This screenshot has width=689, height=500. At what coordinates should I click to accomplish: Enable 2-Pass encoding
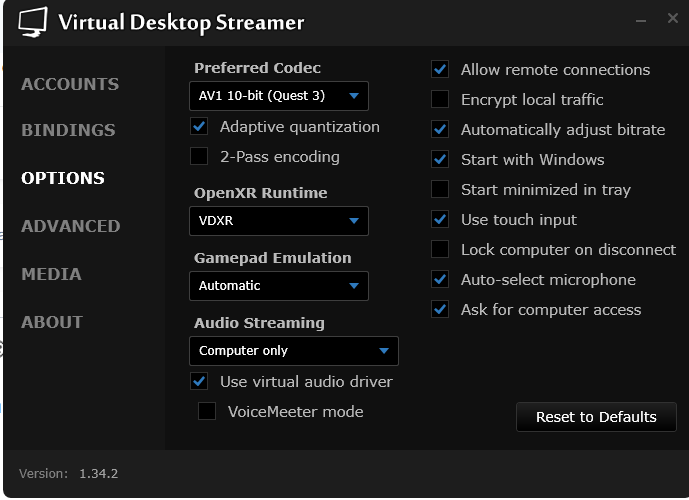point(199,157)
